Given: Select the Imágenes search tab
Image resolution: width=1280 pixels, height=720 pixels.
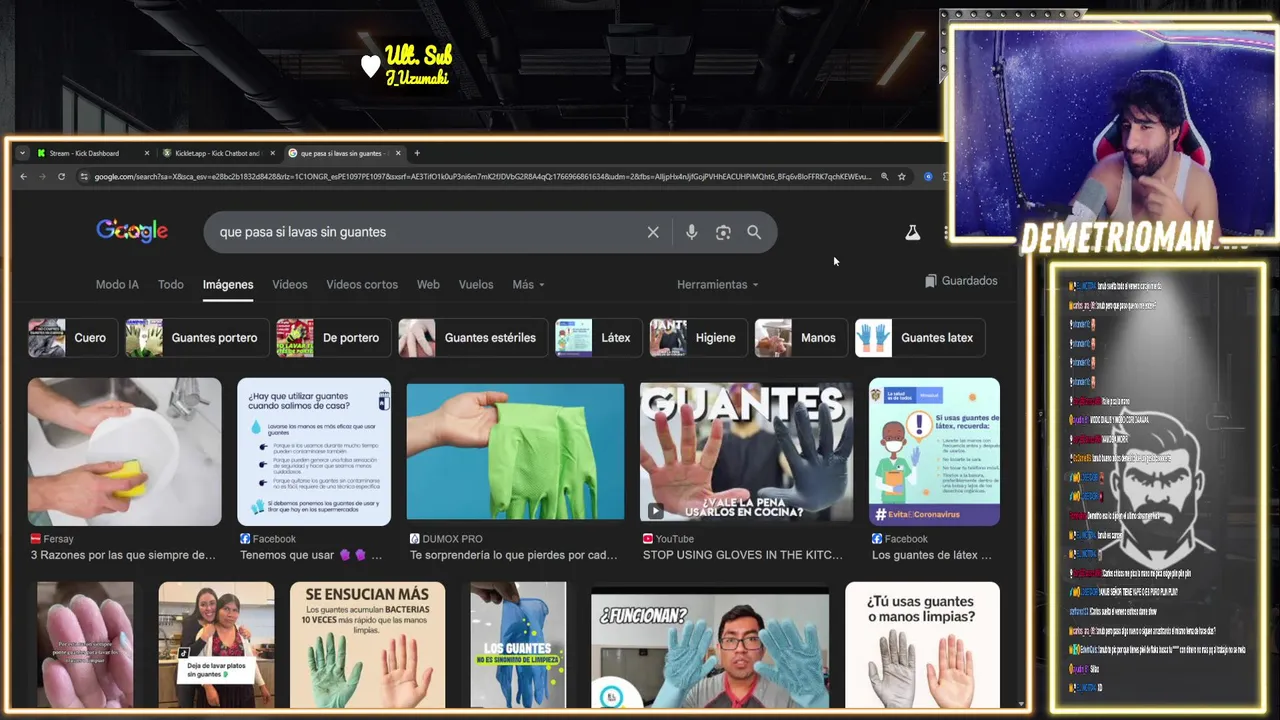Looking at the screenshot, I should [228, 285].
